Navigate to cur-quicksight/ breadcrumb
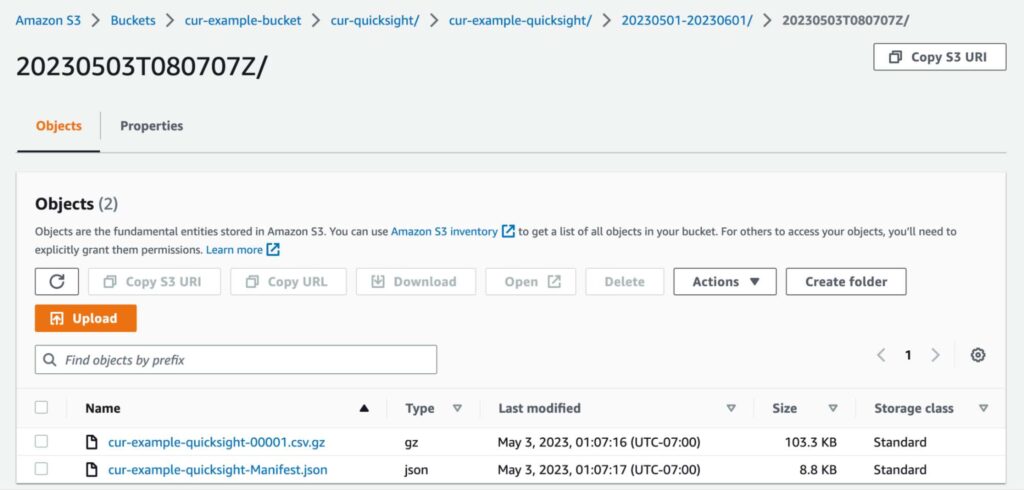Screen dimensions: 1024x490 (375, 20)
